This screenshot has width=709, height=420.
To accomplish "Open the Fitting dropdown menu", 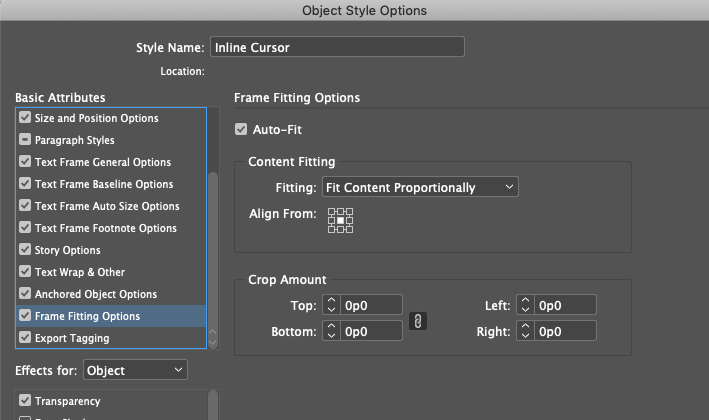I will coord(420,187).
